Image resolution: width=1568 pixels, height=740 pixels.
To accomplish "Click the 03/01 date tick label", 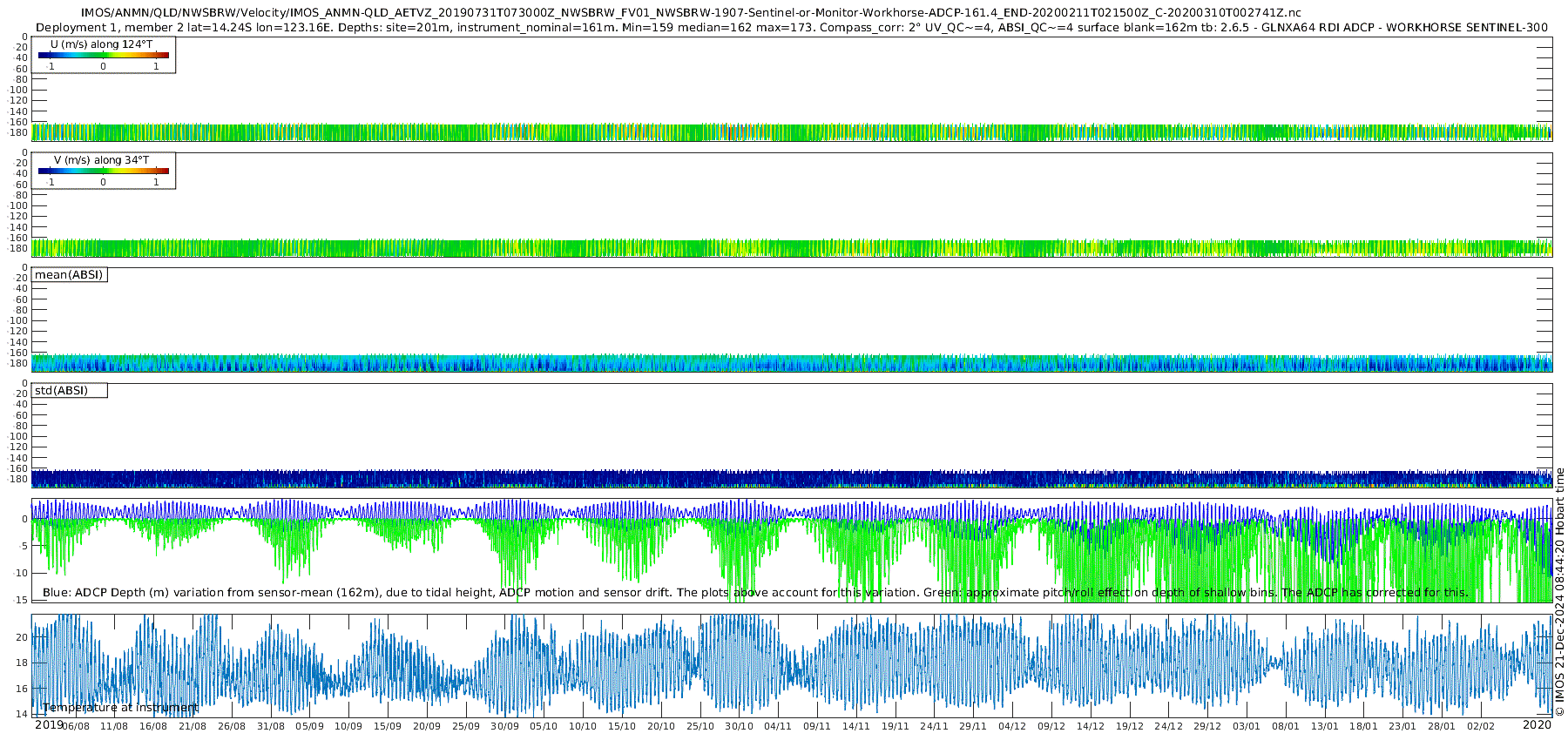I will pos(1247,726).
